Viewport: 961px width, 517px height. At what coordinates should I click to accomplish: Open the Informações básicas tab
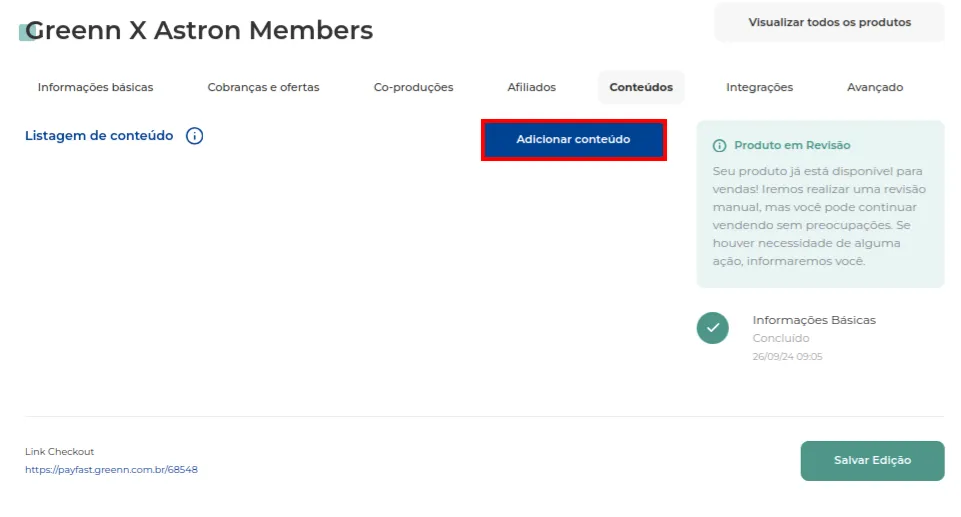(x=95, y=87)
